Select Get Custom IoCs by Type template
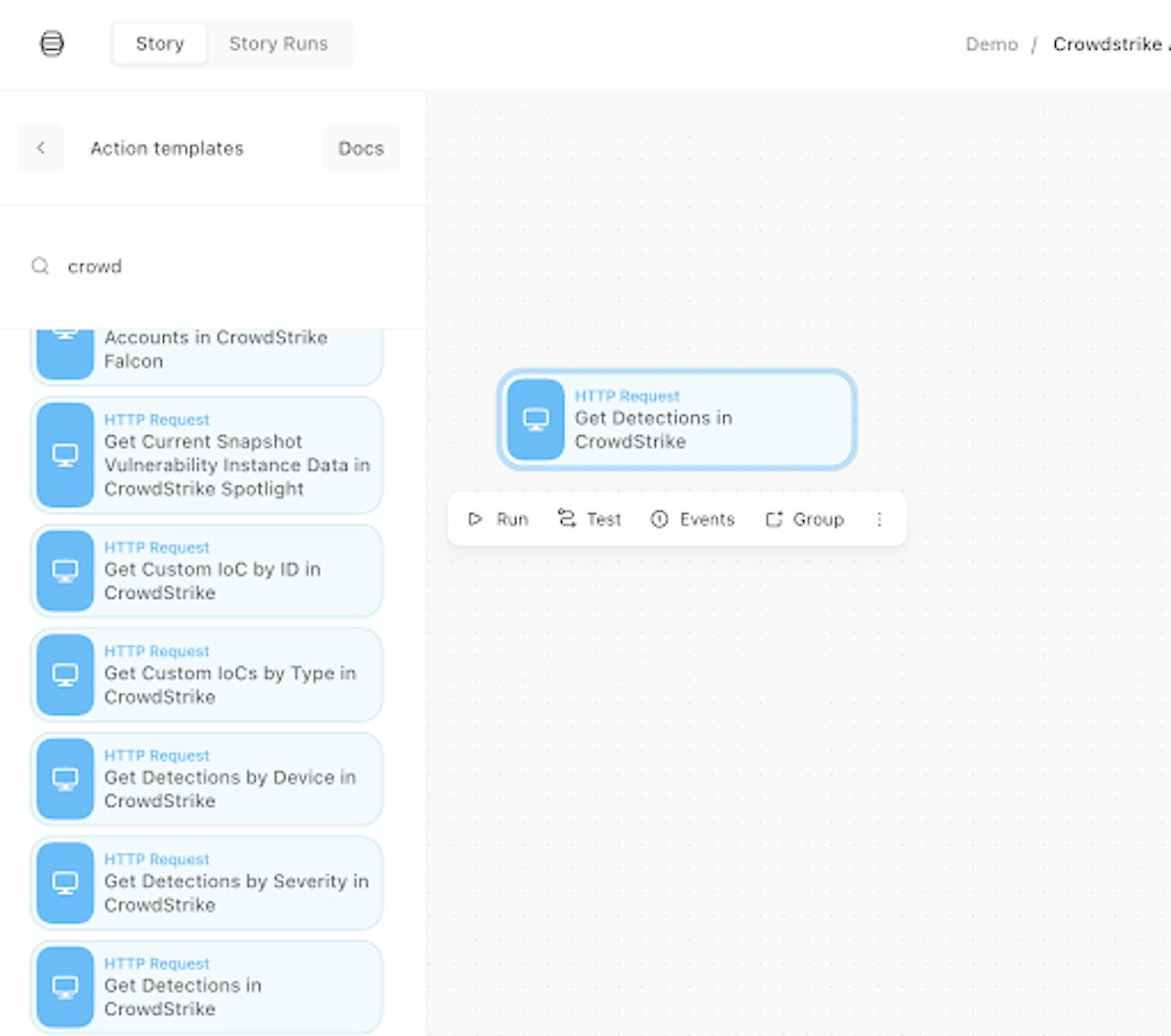 pos(207,675)
